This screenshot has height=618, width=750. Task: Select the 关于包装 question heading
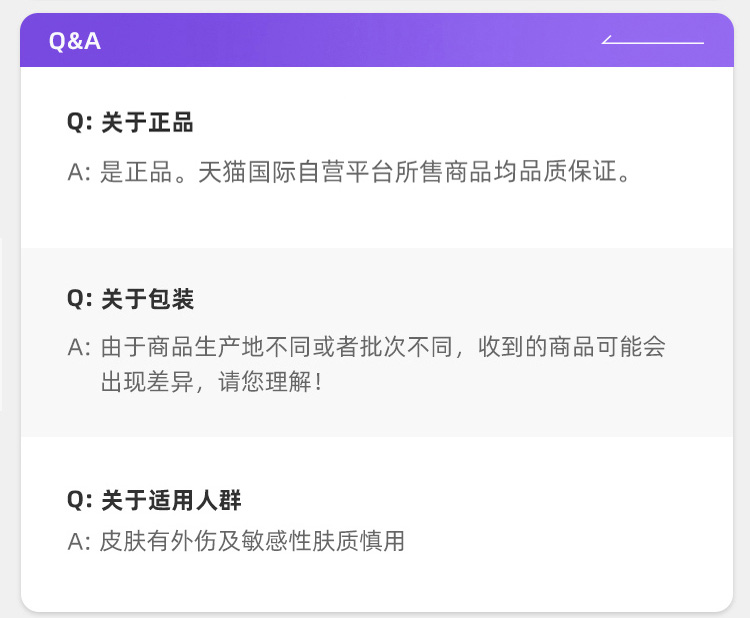click(x=147, y=299)
